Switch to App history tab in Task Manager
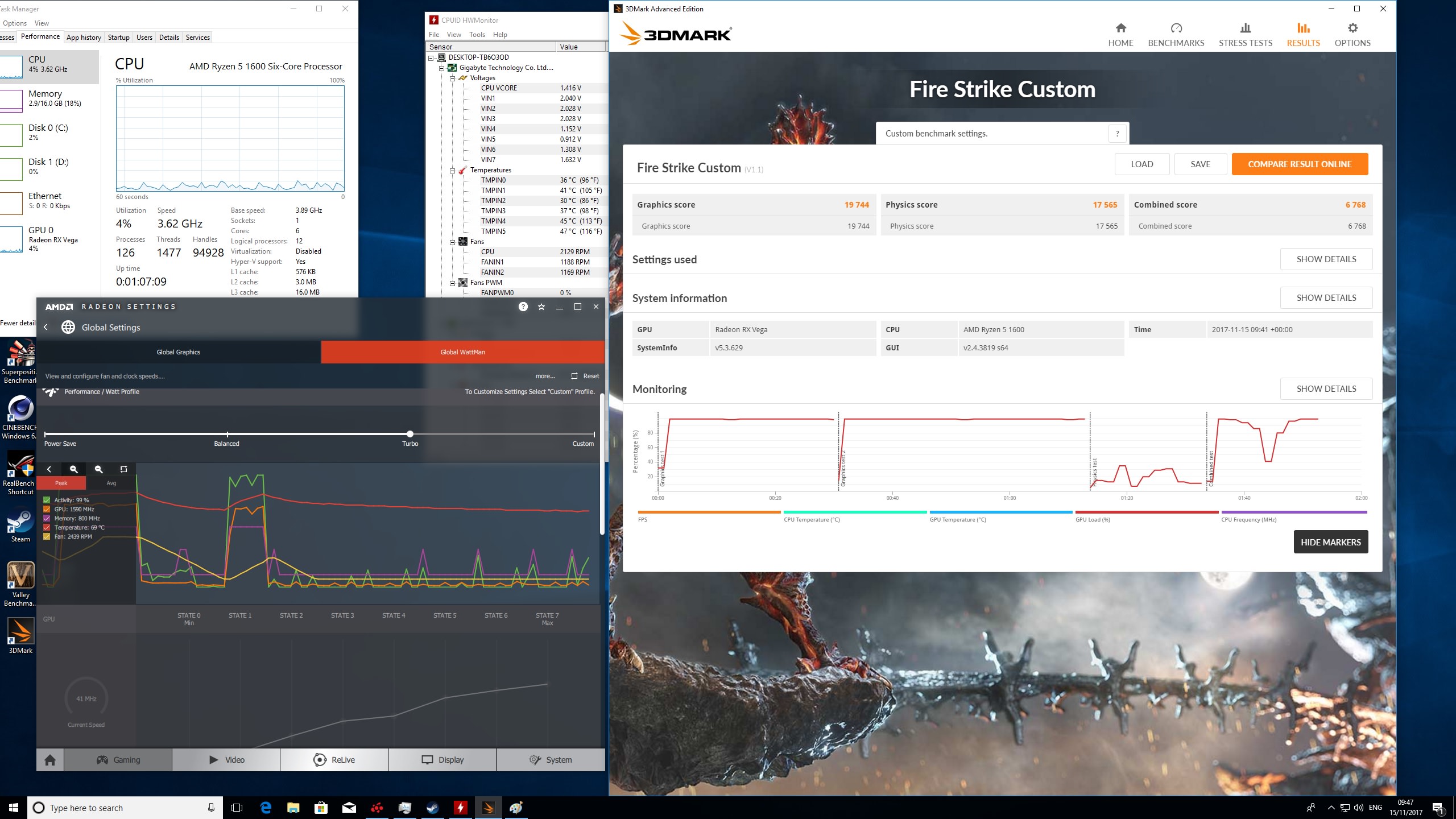This screenshot has height=819, width=1456. [84, 38]
